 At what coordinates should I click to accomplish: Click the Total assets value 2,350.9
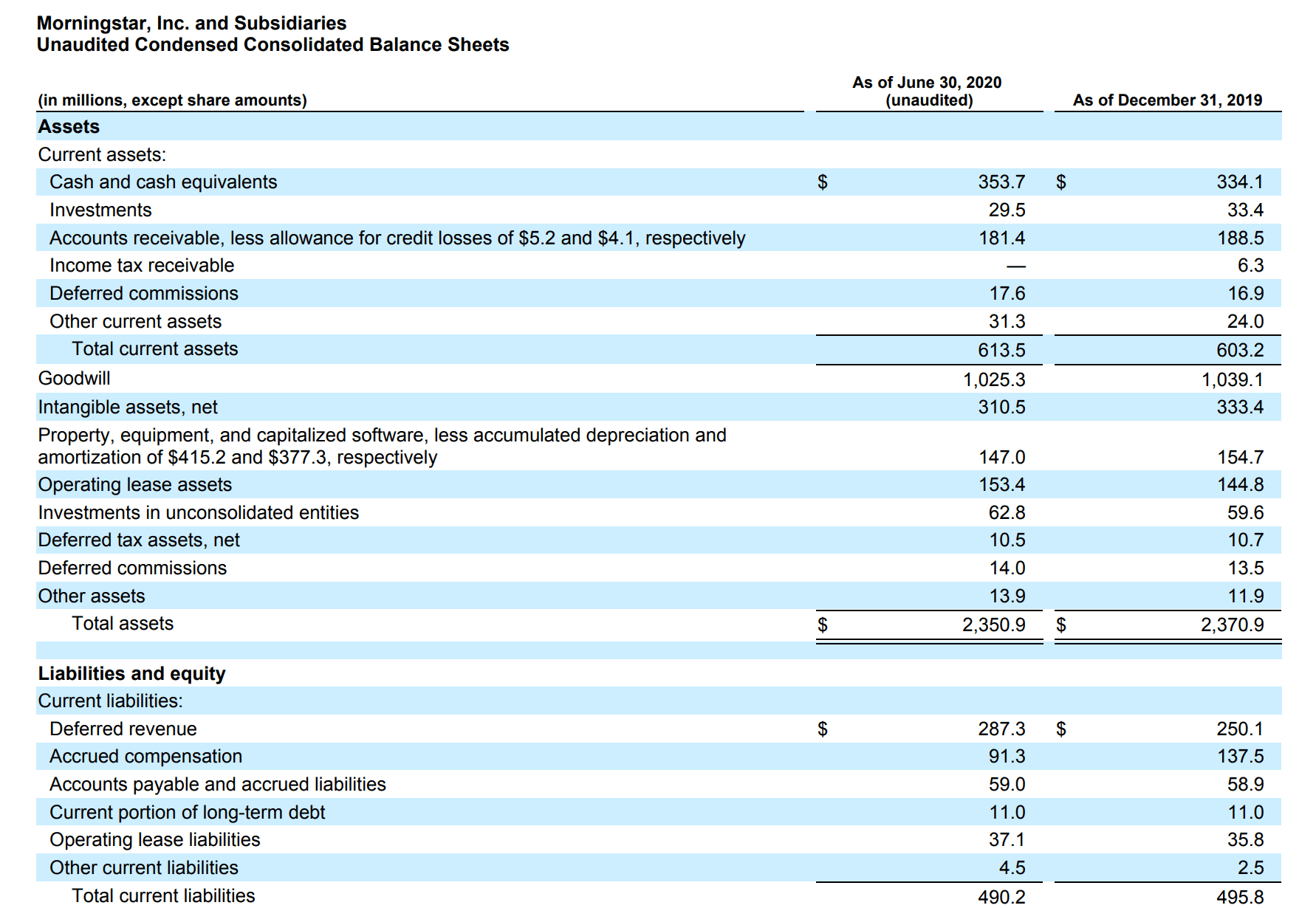(x=993, y=625)
